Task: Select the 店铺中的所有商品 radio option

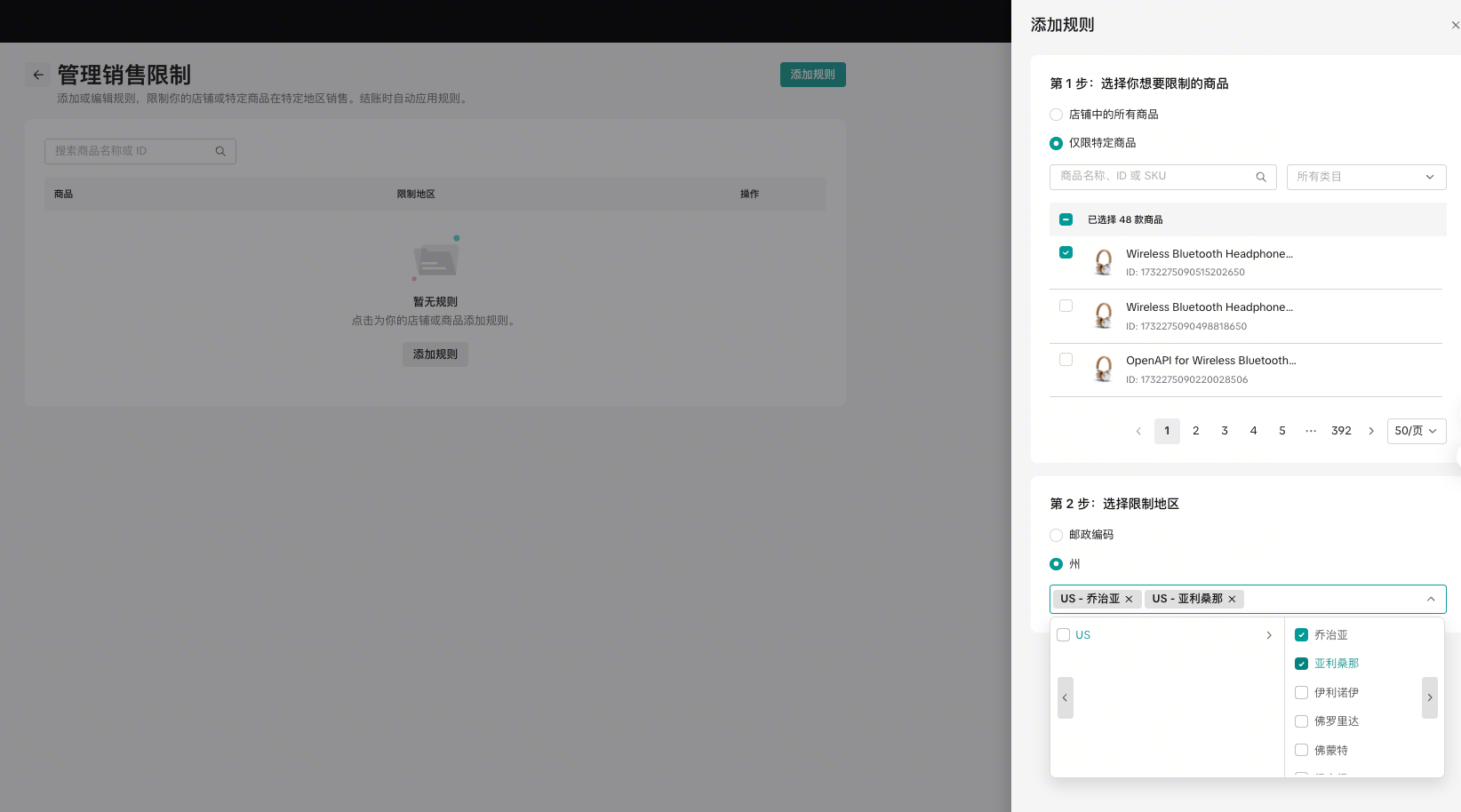Action: coord(1056,115)
